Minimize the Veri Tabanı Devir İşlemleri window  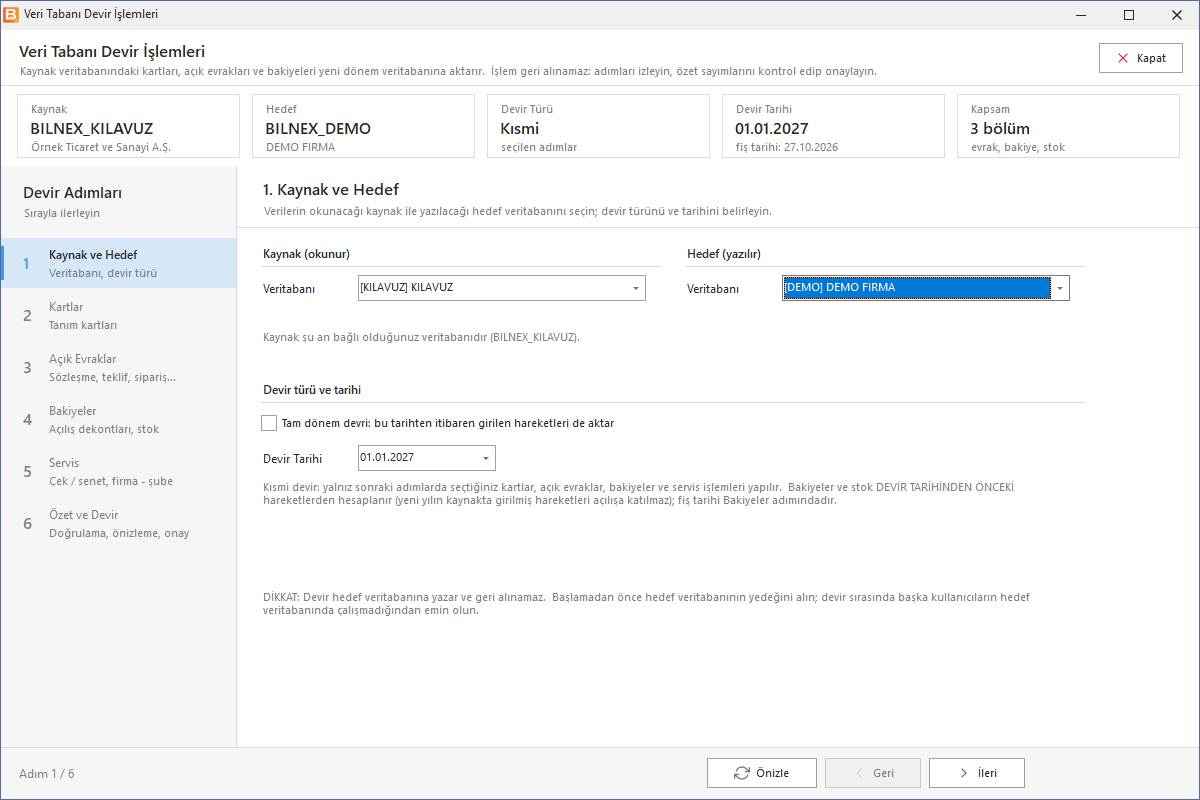(x=1083, y=15)
